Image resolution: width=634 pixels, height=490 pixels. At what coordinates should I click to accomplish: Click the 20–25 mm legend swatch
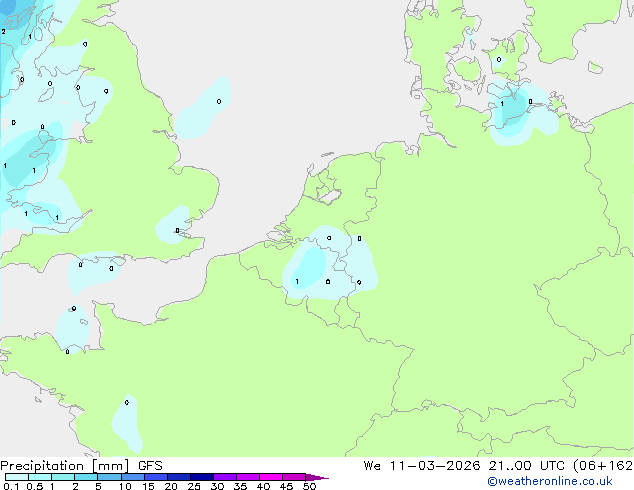(179, 477)
